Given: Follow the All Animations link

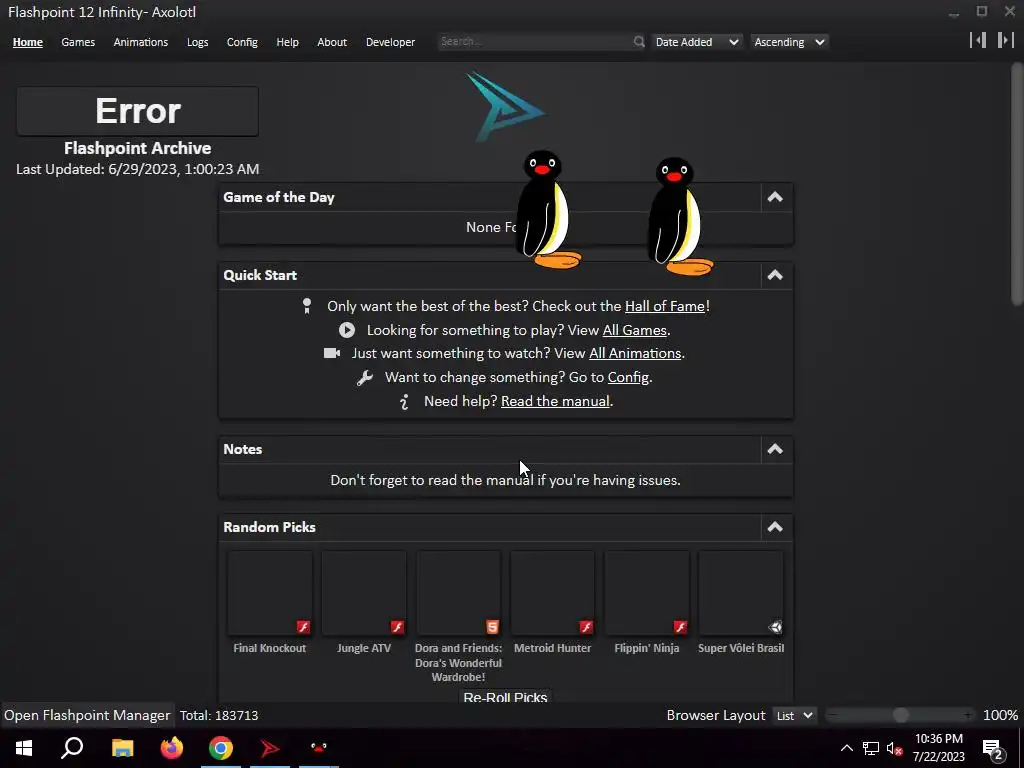Looking at the screenshot, I should 635,353.
